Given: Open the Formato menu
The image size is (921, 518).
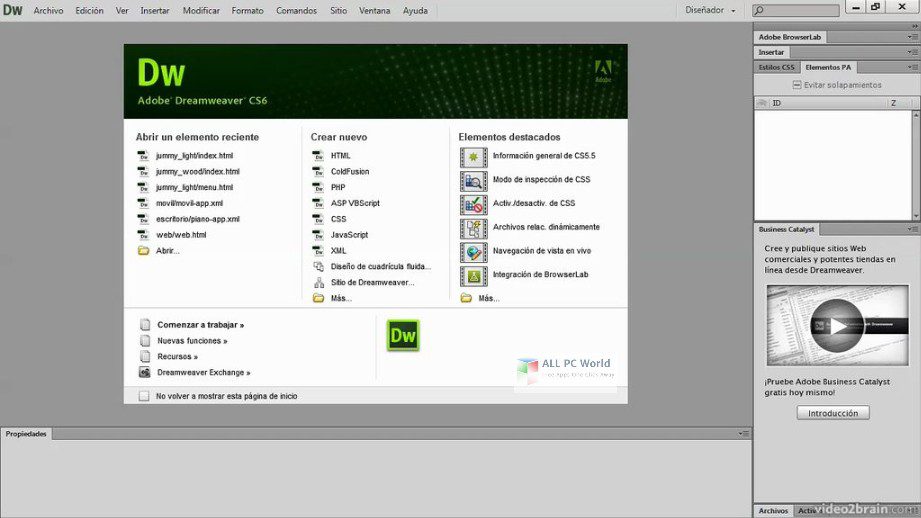Looking at the screenshot, I should click(247, 11).
